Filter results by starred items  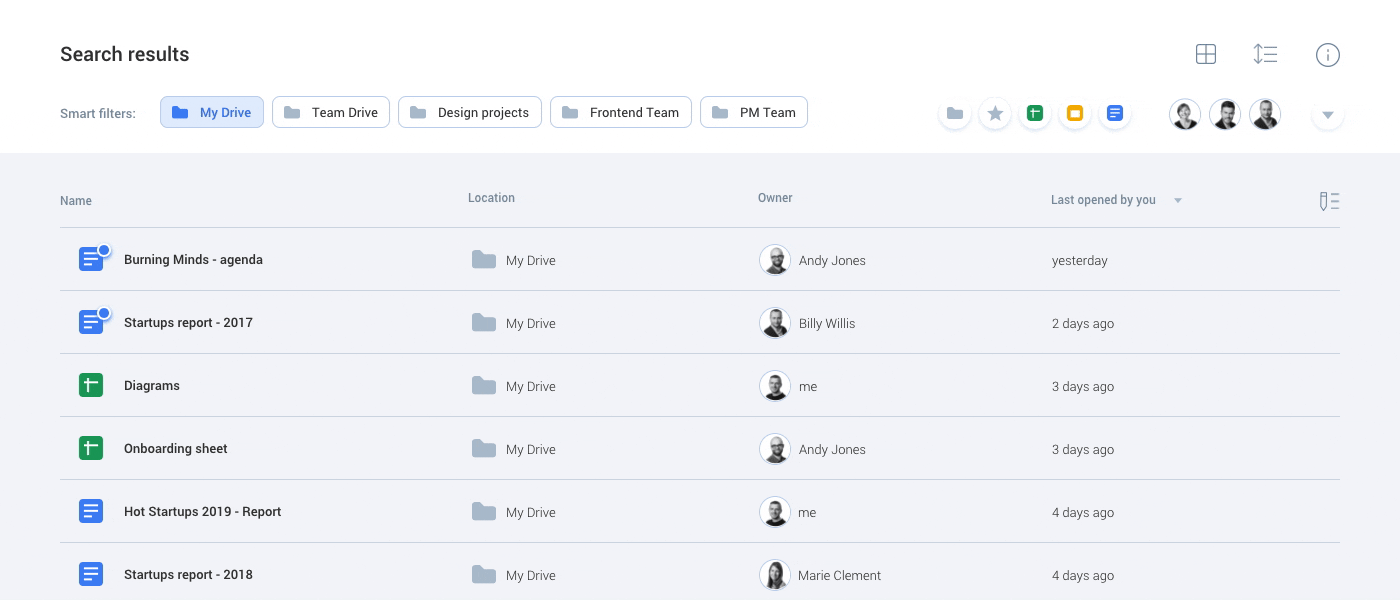995,114
